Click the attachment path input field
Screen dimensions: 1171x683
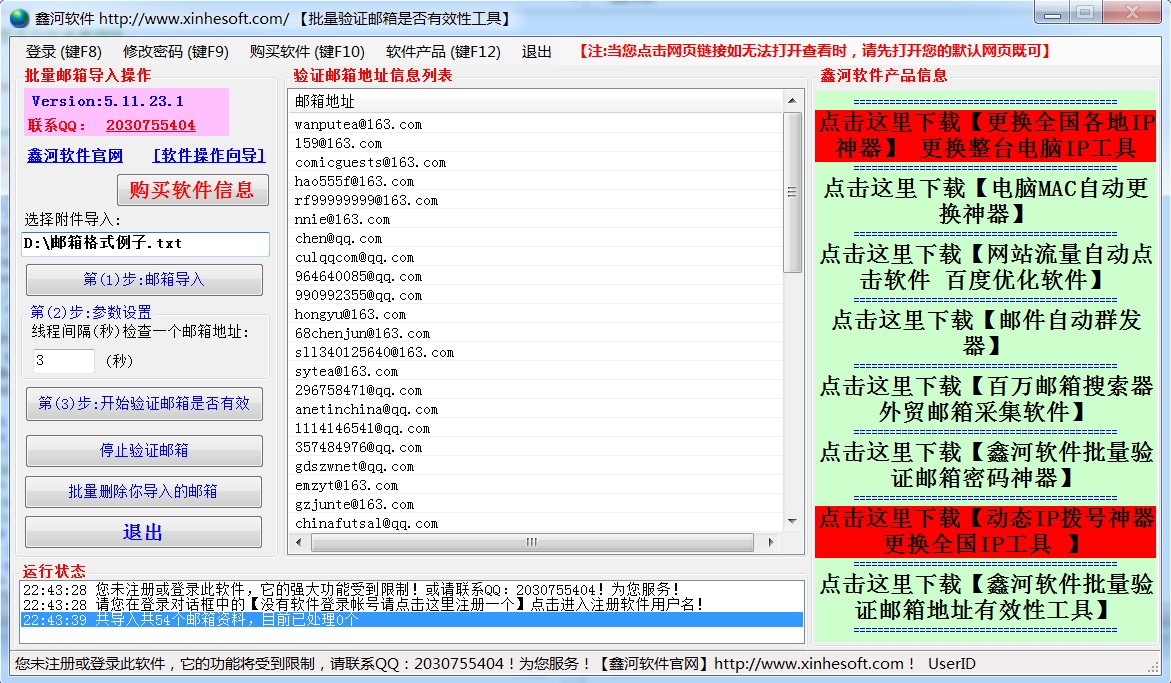click(x=145, y=244)
